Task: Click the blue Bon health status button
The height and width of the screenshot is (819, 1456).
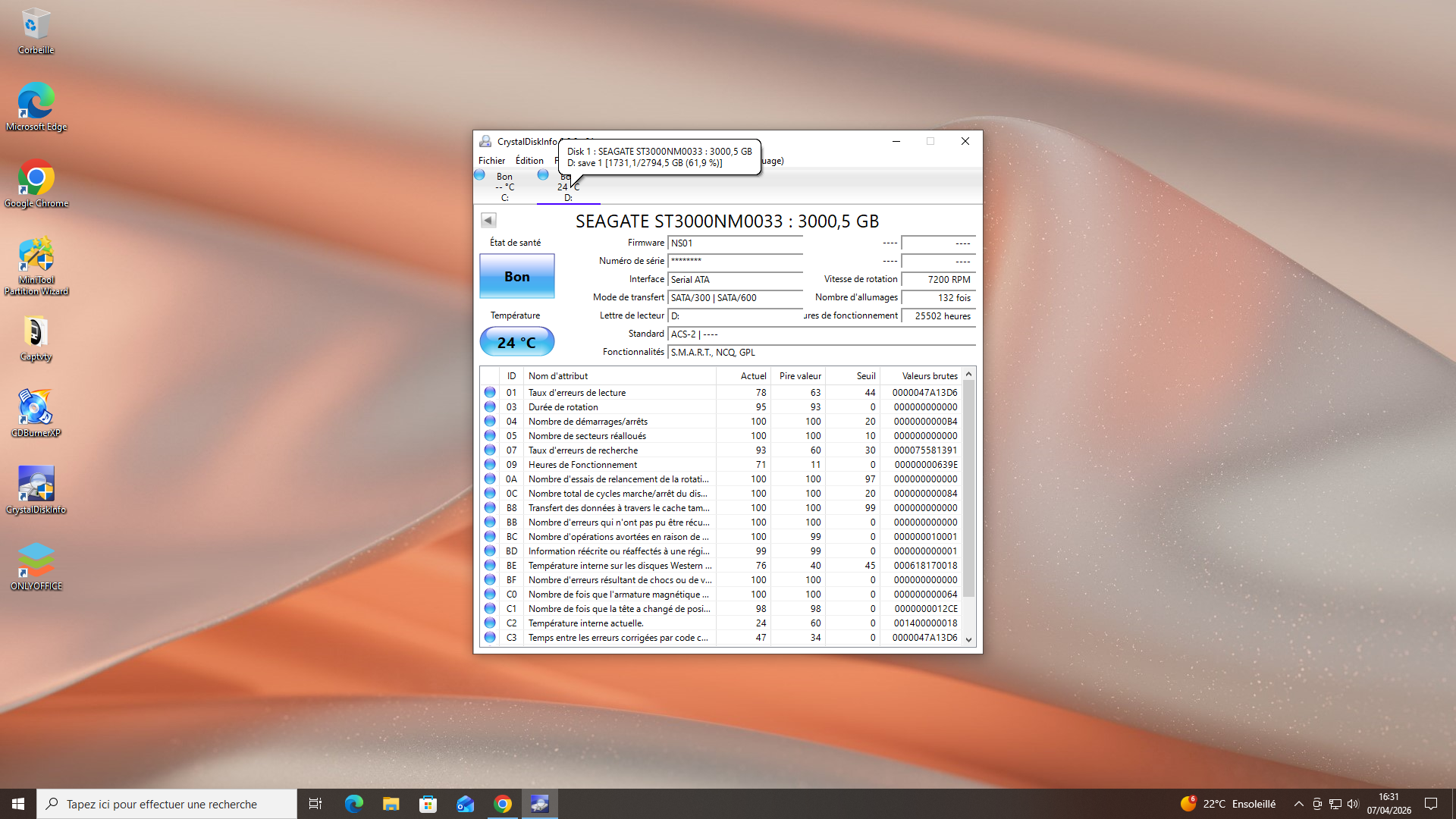Action: (x=517, y=277)
